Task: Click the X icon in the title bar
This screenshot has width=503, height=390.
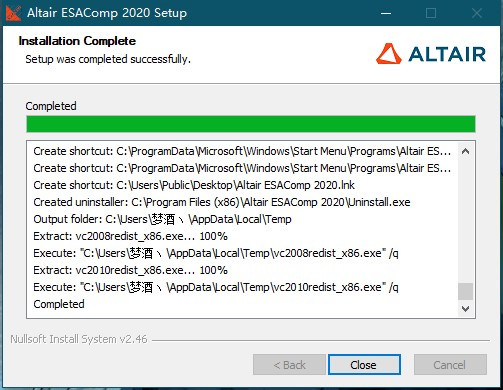Action: 477,13
